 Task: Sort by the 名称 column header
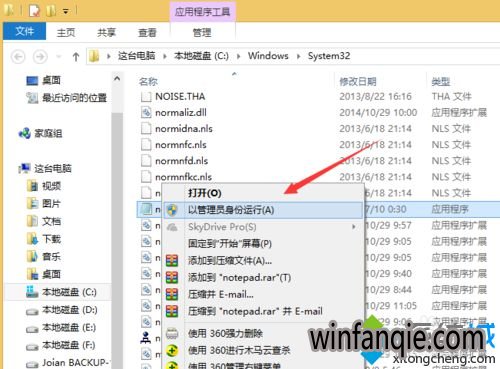tap(148, 81)
